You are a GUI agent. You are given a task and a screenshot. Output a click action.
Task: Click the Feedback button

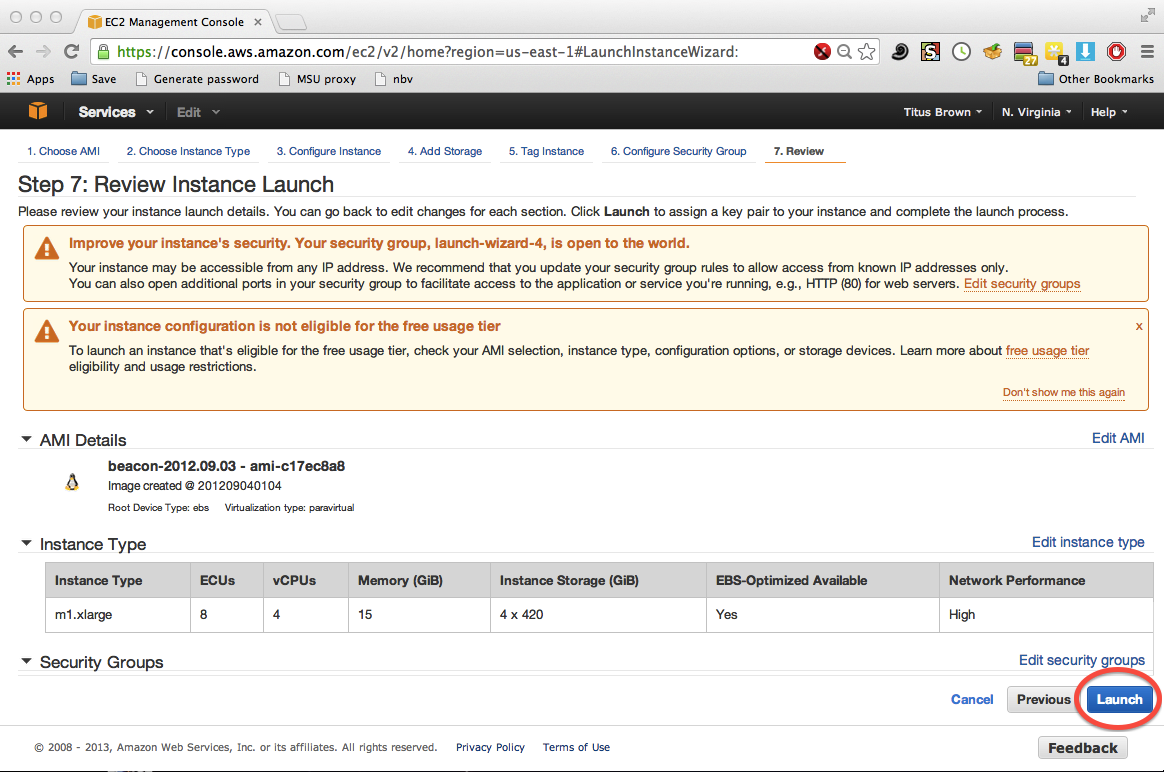pos(1082,748)
